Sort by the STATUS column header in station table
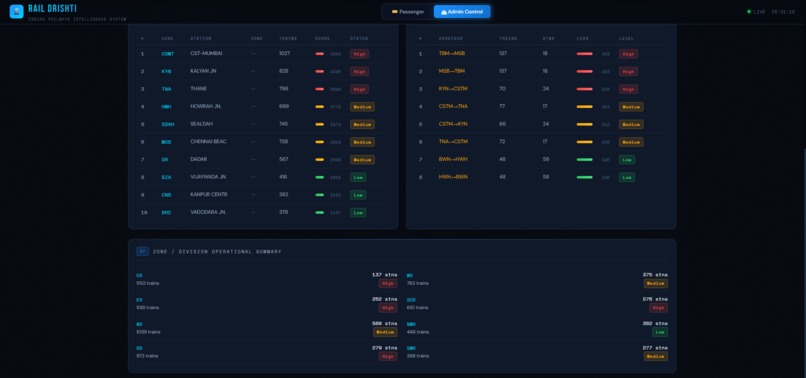806x378 pixels. (359, 39)
